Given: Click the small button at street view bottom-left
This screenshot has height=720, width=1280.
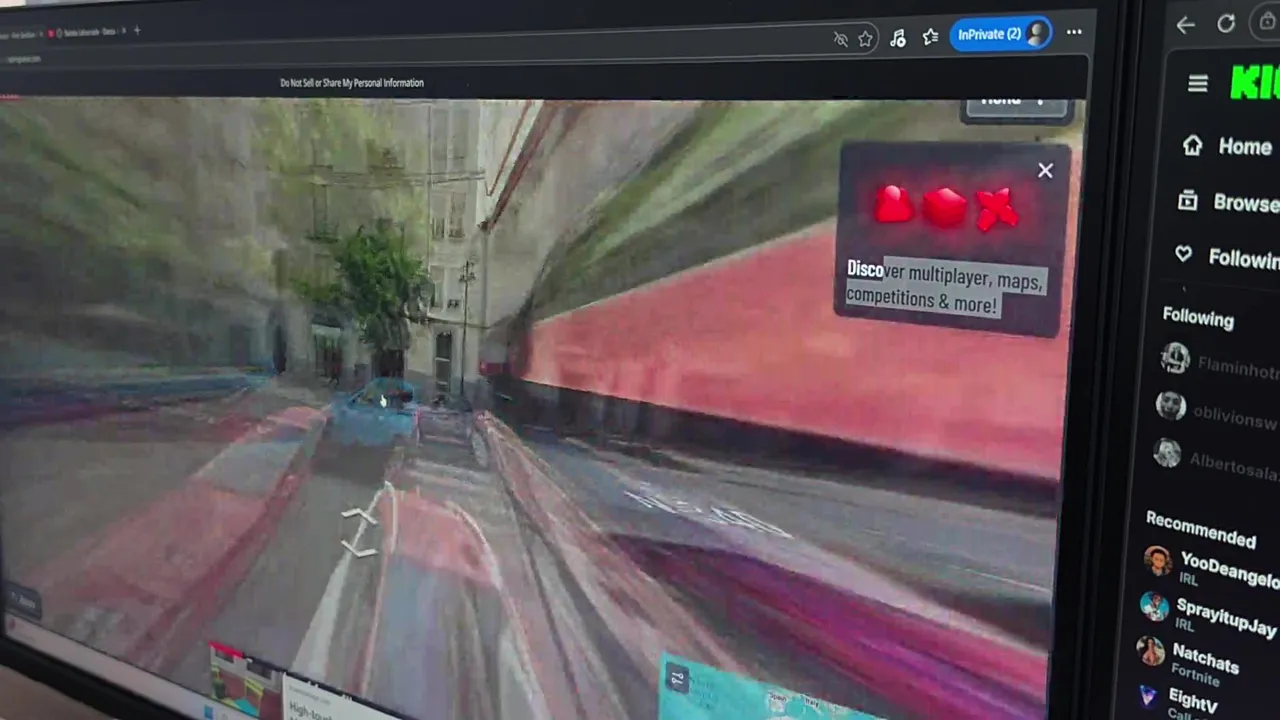Looking at the screenshot, I should point(24,602).
